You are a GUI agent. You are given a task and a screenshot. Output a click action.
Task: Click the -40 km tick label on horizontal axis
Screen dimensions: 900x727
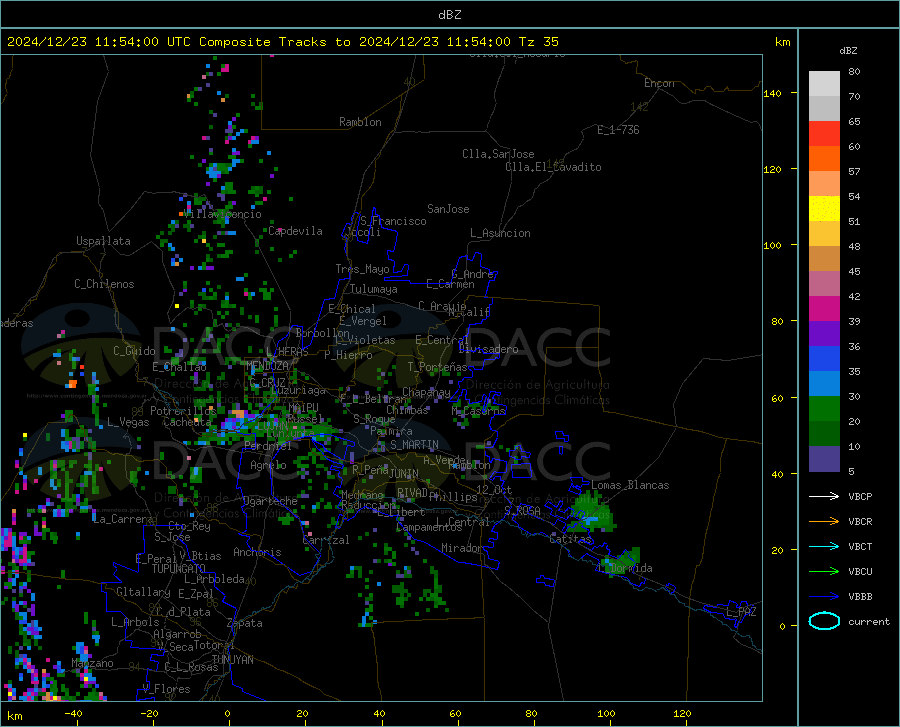73,713
